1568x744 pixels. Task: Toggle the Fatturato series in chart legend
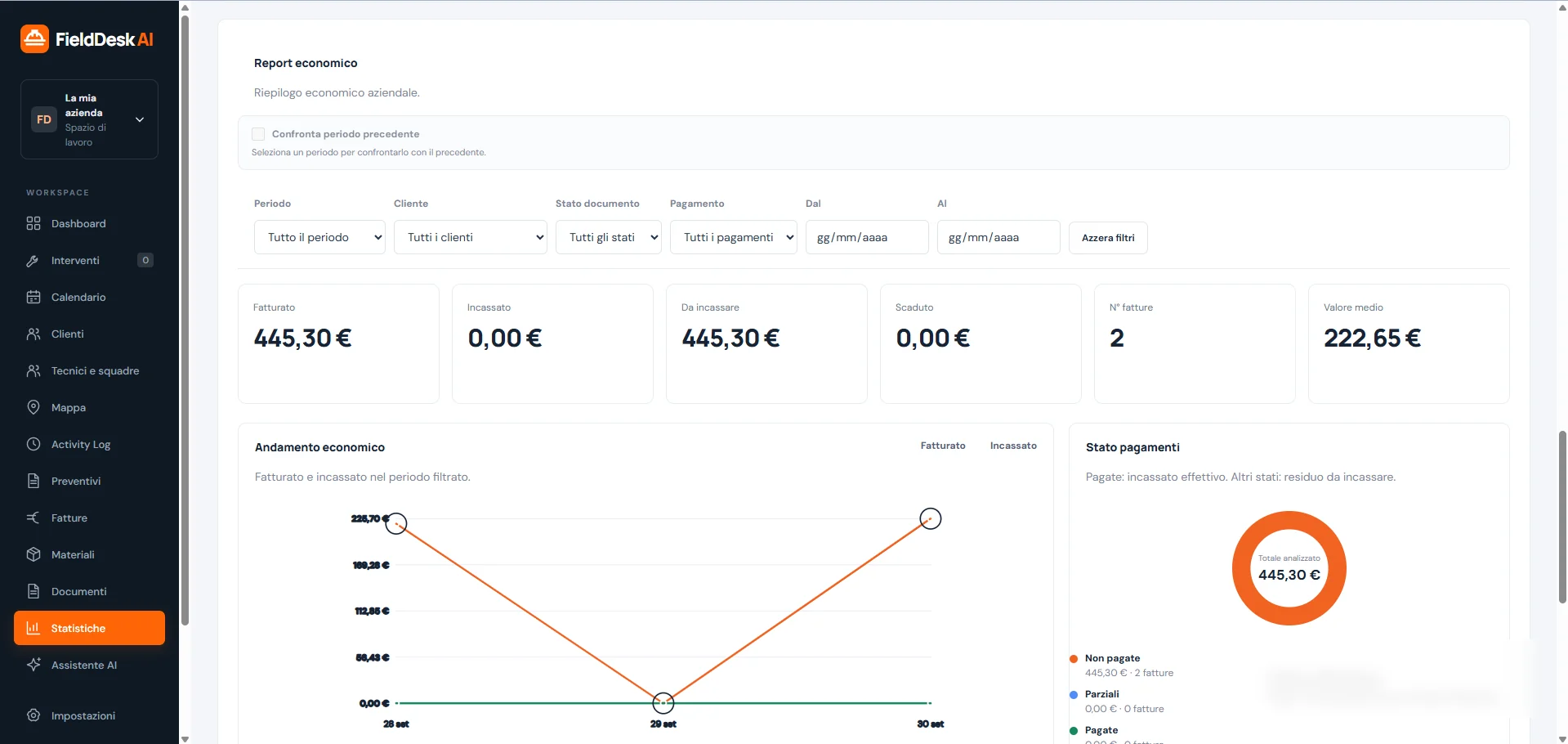[943, 446]
